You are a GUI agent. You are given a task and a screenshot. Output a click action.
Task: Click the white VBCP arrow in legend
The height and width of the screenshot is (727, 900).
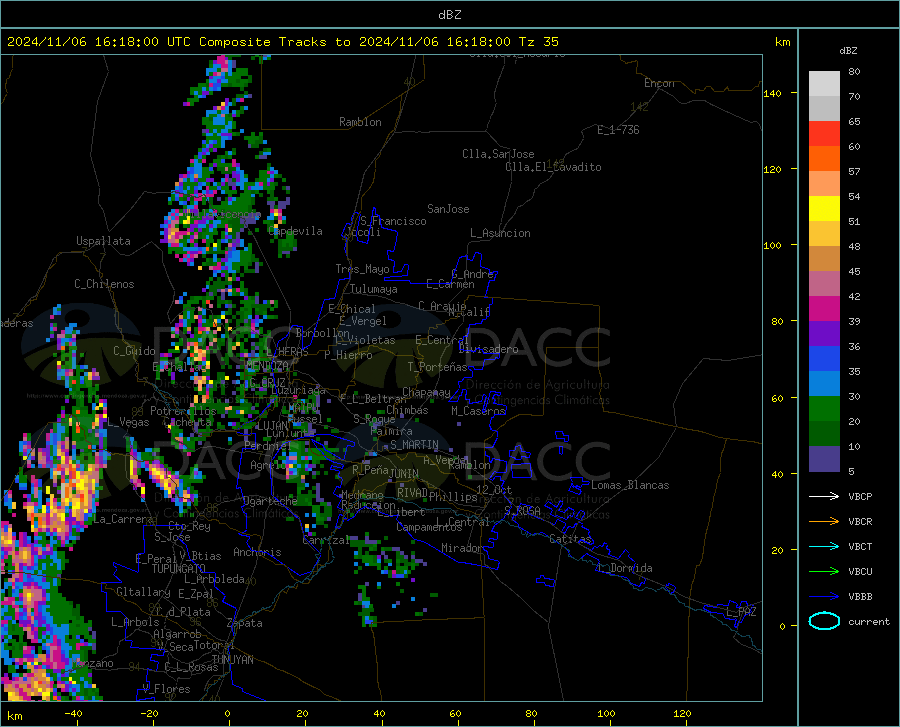824,496
